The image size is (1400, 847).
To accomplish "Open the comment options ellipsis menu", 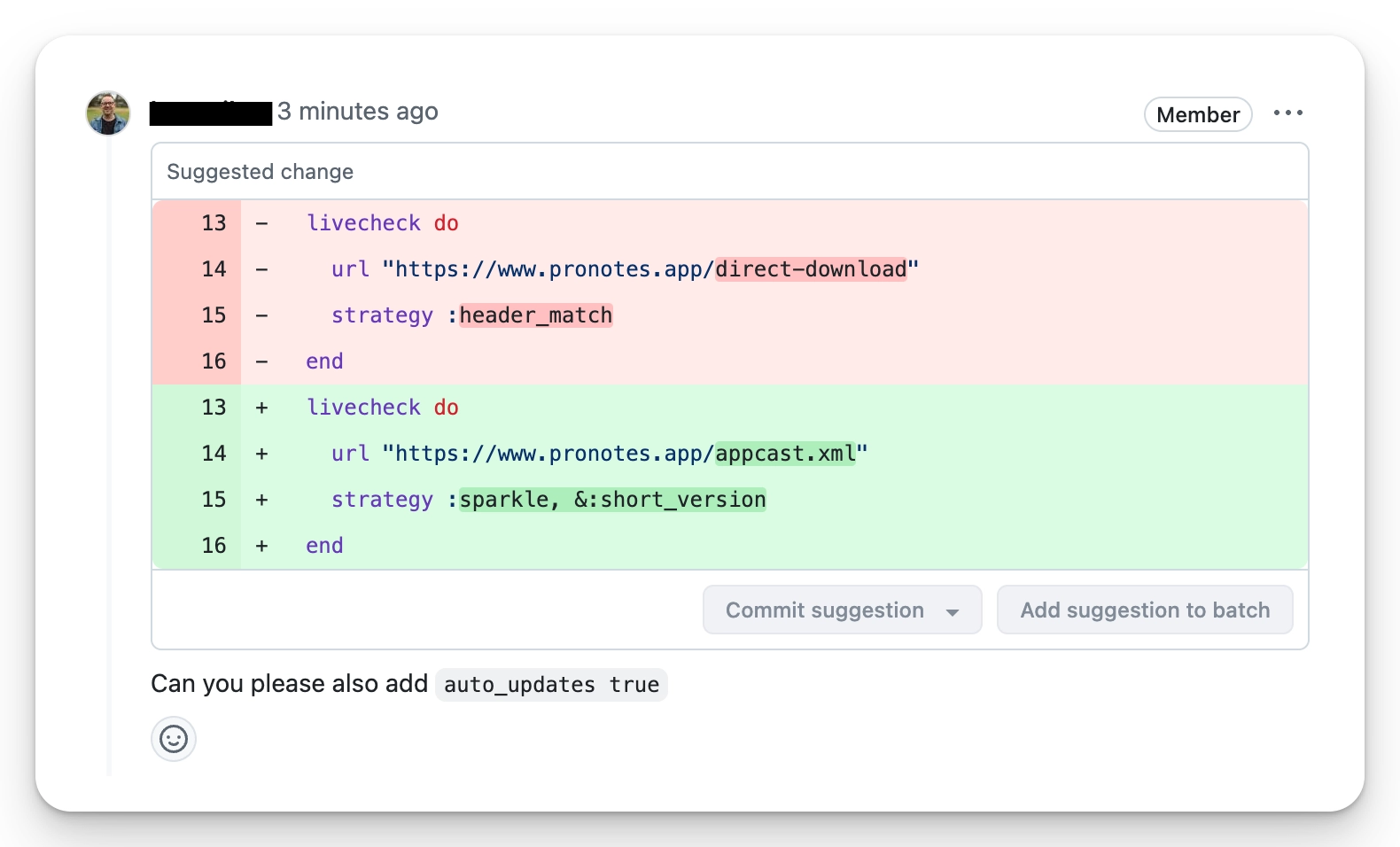I will pos(1287,113).
